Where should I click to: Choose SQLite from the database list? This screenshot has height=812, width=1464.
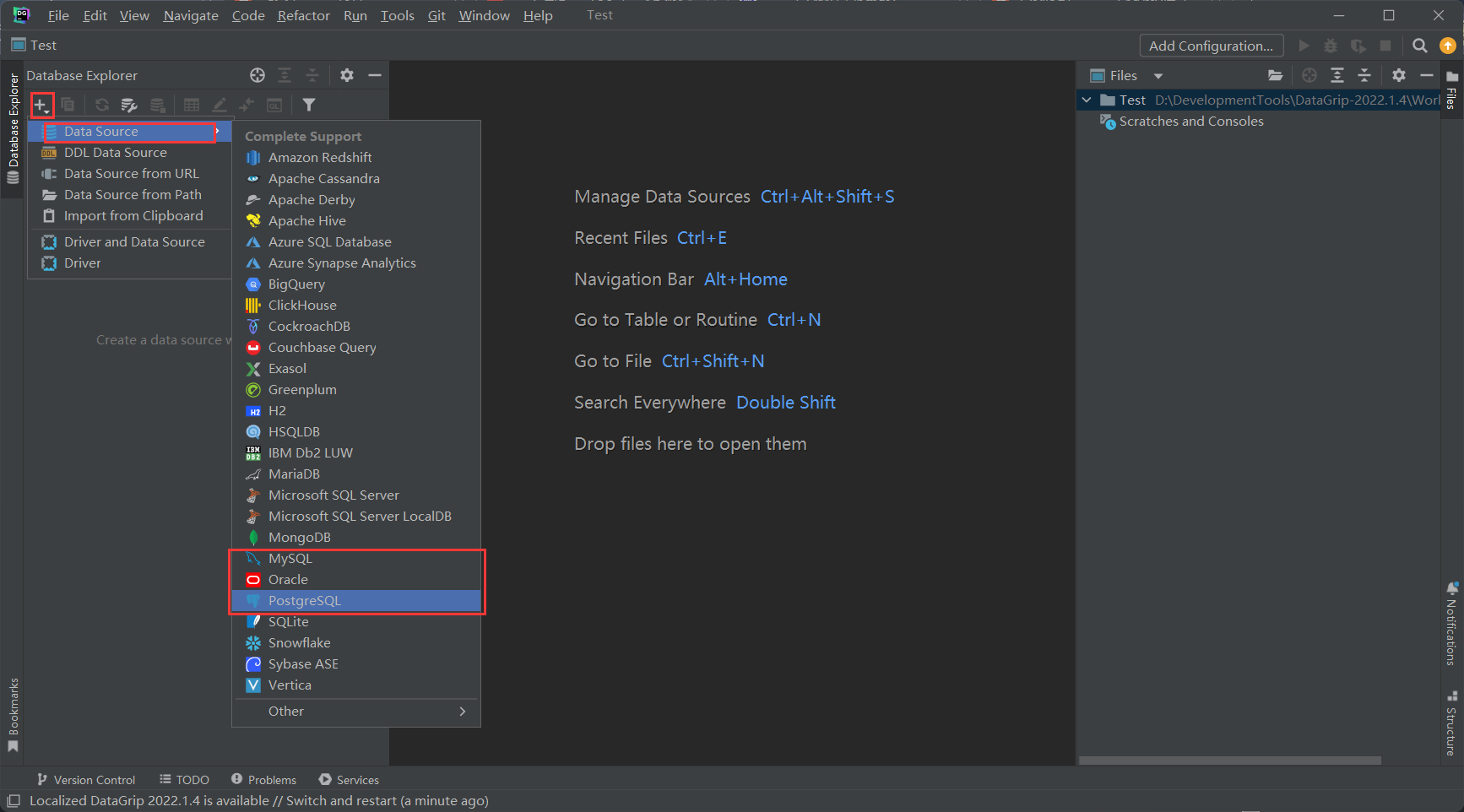tap(356, 622)
